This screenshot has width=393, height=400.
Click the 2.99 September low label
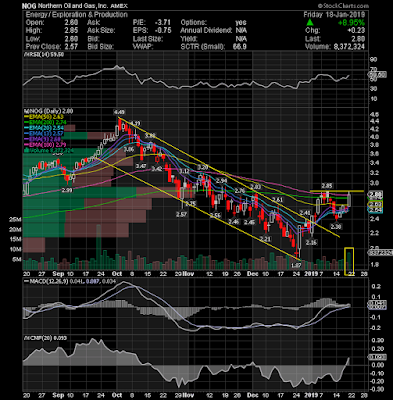click(67, 190)
